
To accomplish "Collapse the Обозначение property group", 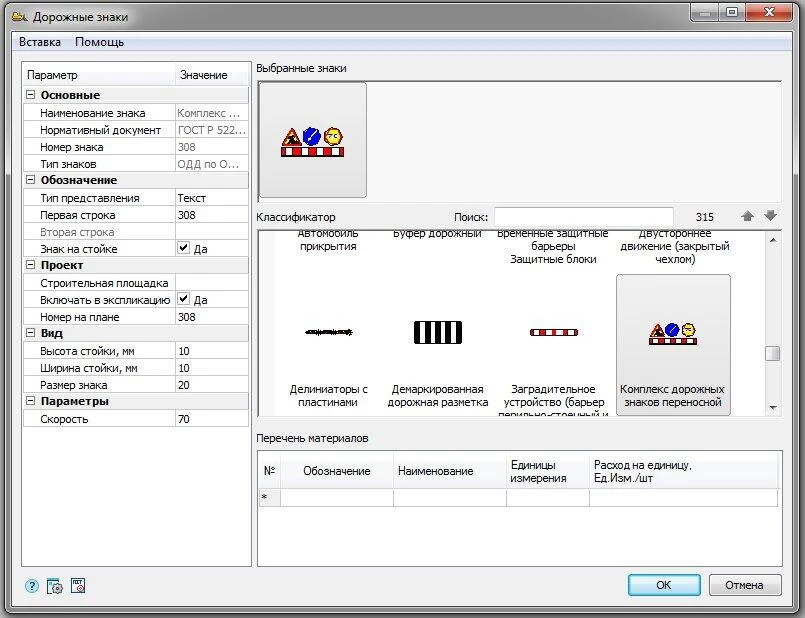I will (x=31, y=181).
